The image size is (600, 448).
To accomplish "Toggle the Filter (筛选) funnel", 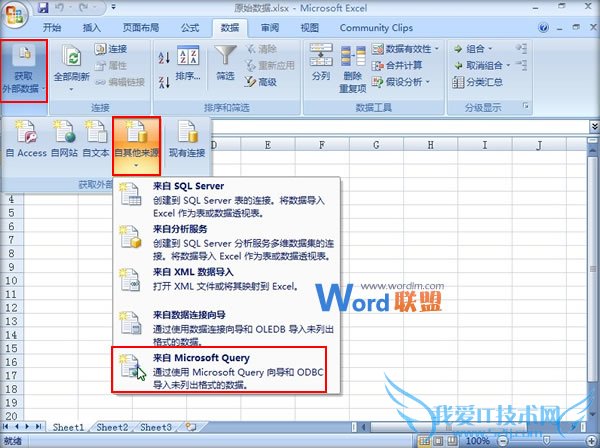I will tap(225, 62).
